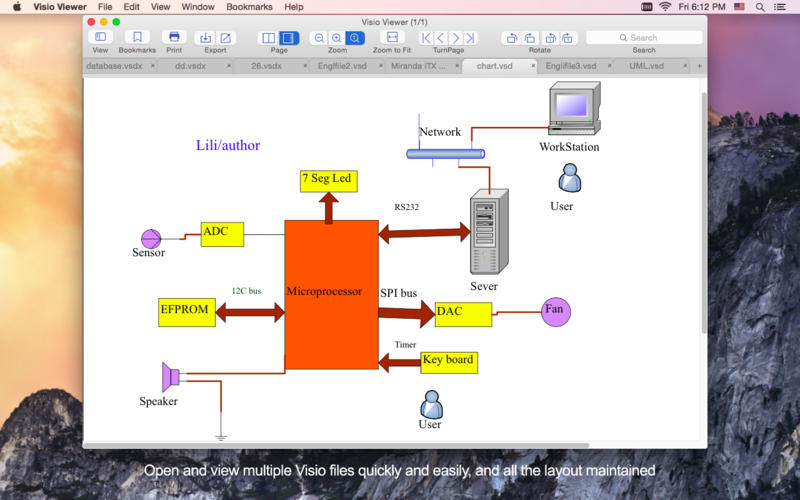This screenshot has width=800, height=500.
Task: Open the Window menu
Action: tap(198, 7)
